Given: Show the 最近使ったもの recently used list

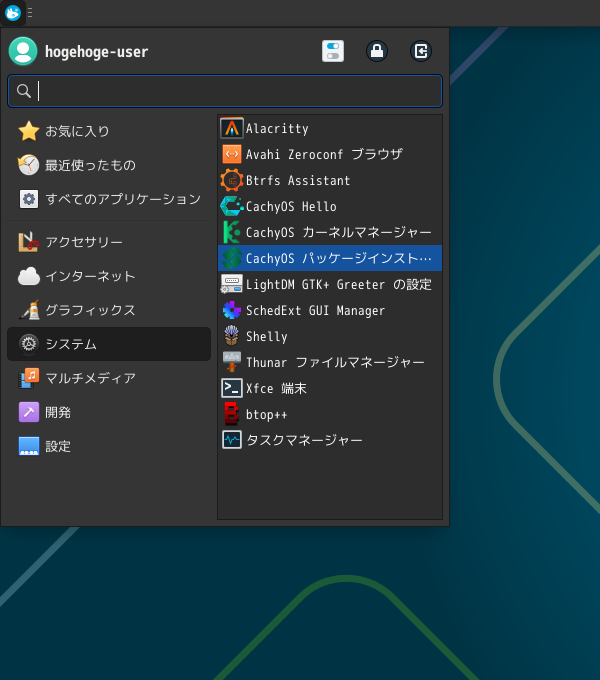Looking at the screenshot, I should tap(91, 165).
